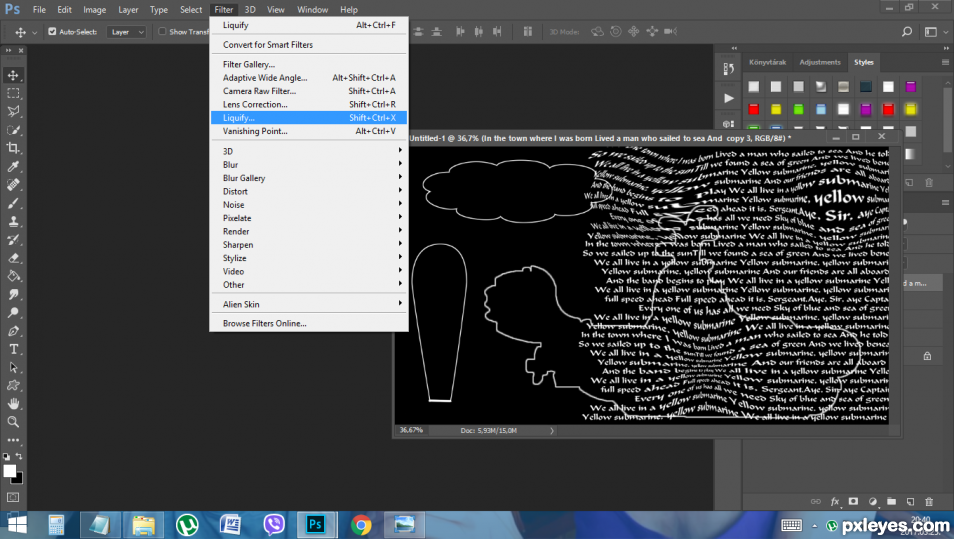
Task: Open File Explorer from the taskbar
Action: 144,524
